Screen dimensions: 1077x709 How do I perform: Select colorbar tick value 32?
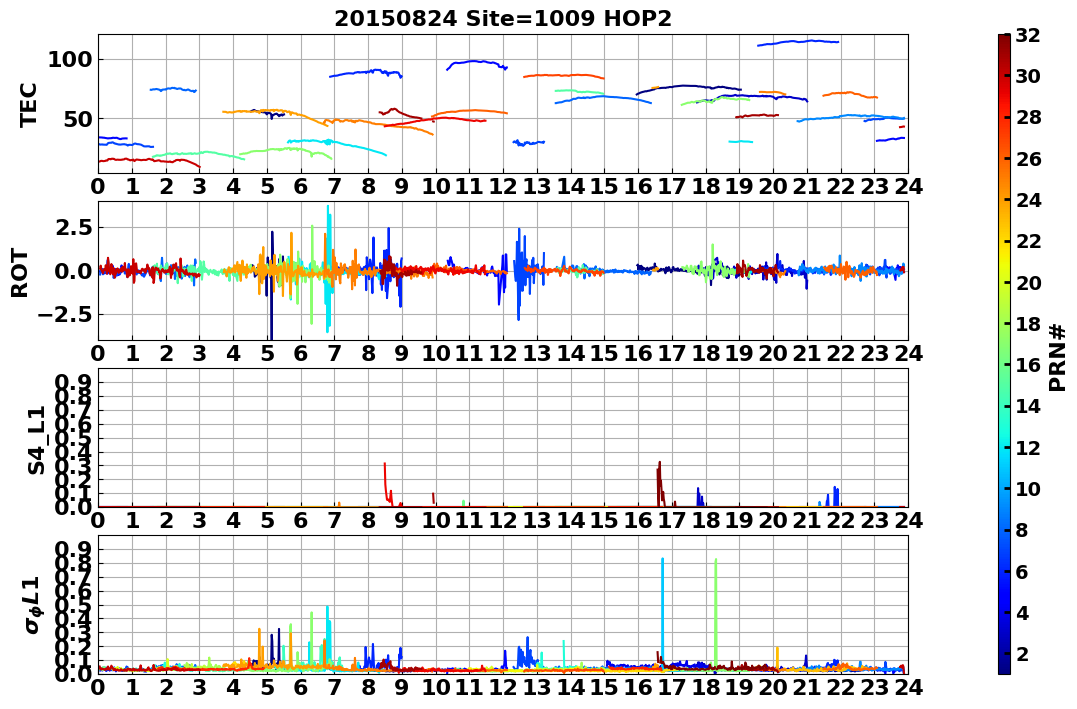1028,35
